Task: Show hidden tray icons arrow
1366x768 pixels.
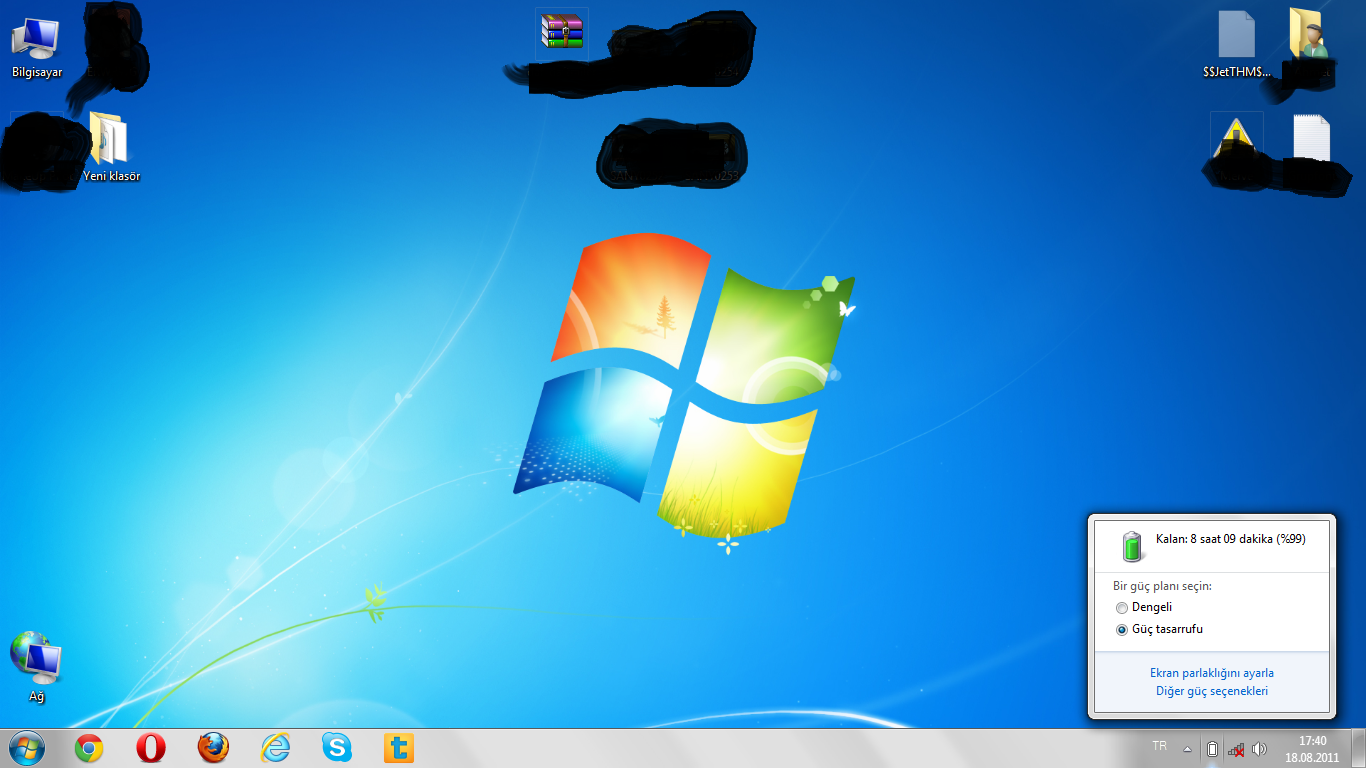Action: (1187, 748)
